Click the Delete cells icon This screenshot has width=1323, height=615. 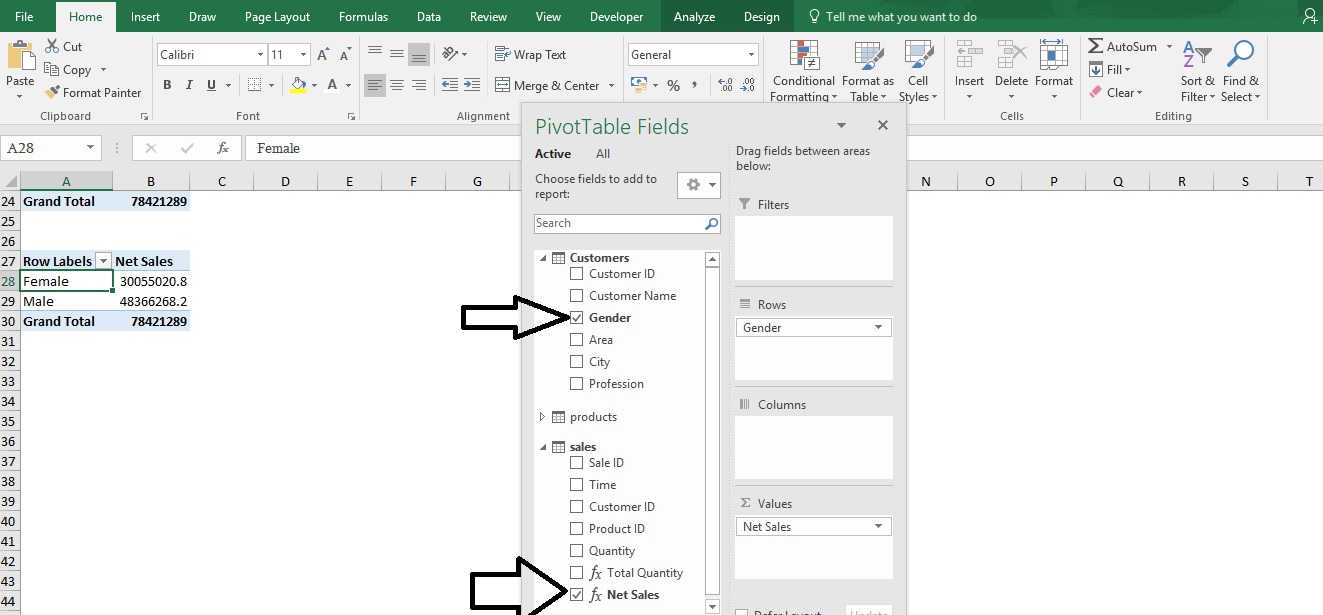tap(1011, 56)
